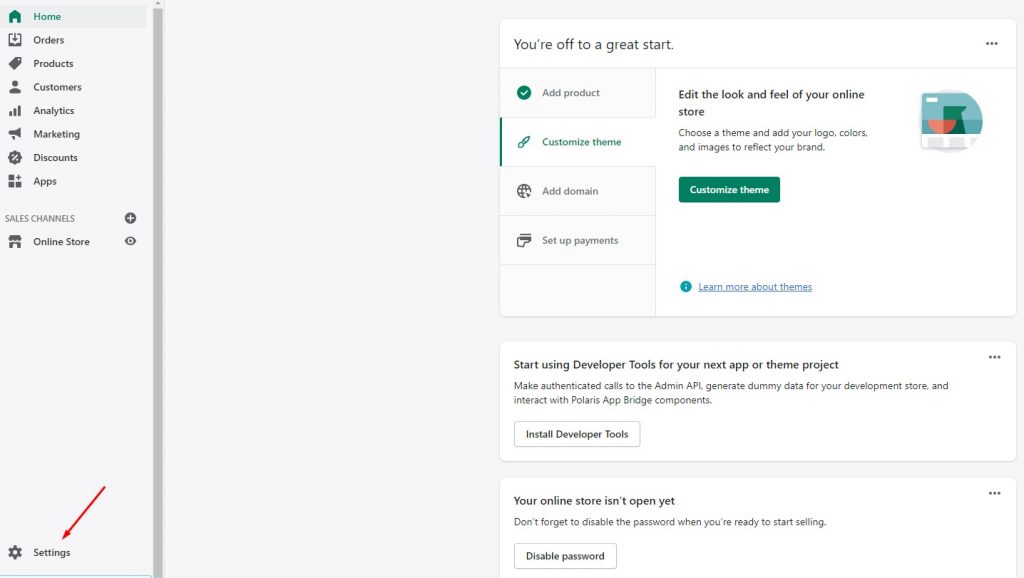
Task: Click 'Edit the look and feel' heading
Action: coord(771,103)
